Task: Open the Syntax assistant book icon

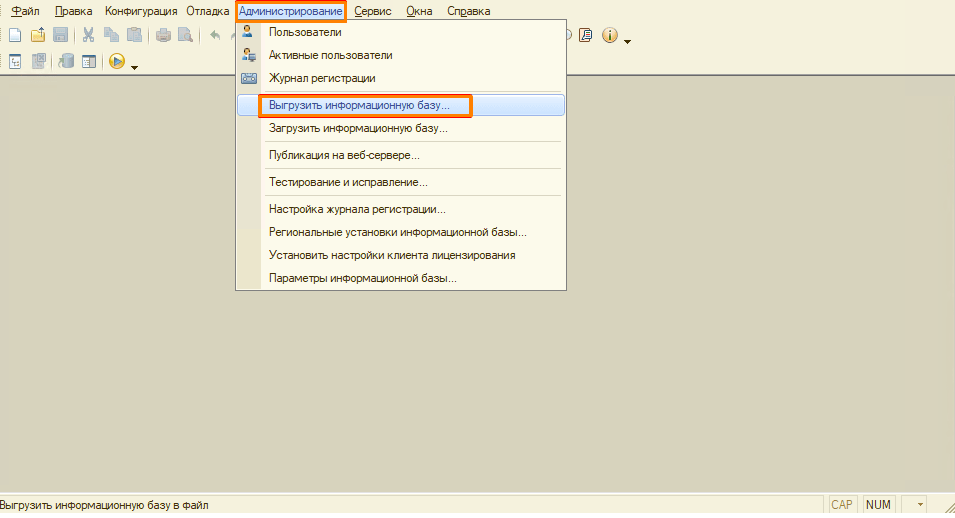Action: [586, 35]
